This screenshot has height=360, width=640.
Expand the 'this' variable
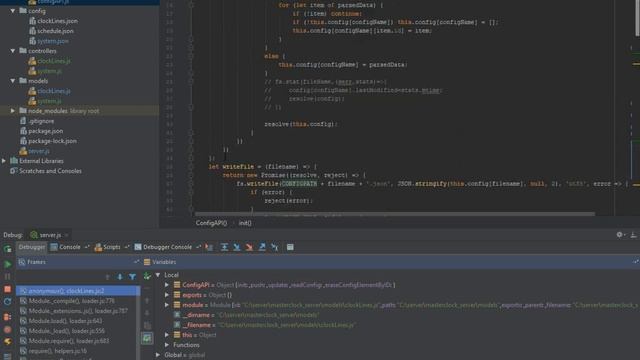[x=167, y=335]
